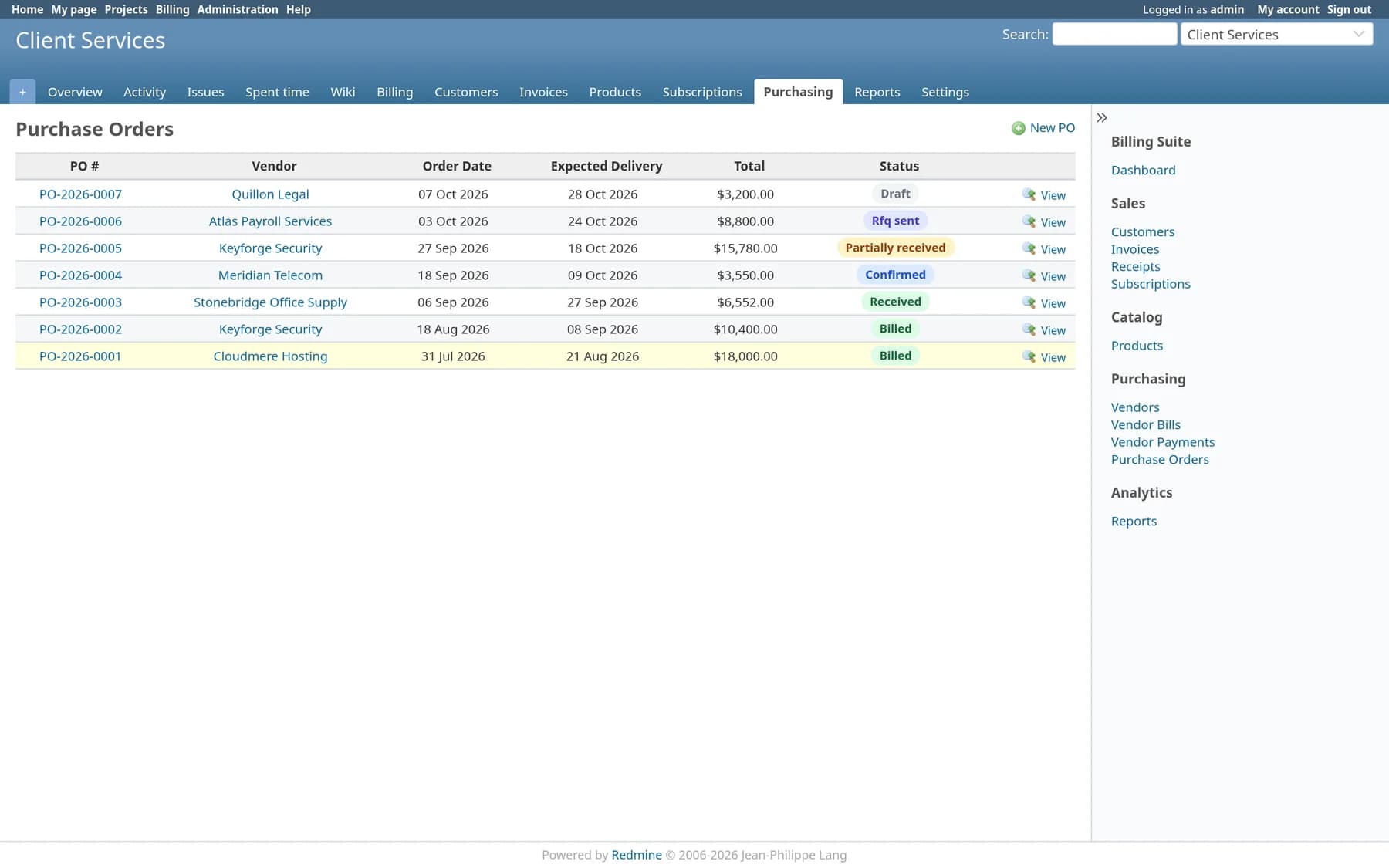Screen dimensions: 1389x868
Task: Open the Subscriptions tab
Action: coord(702,92)
